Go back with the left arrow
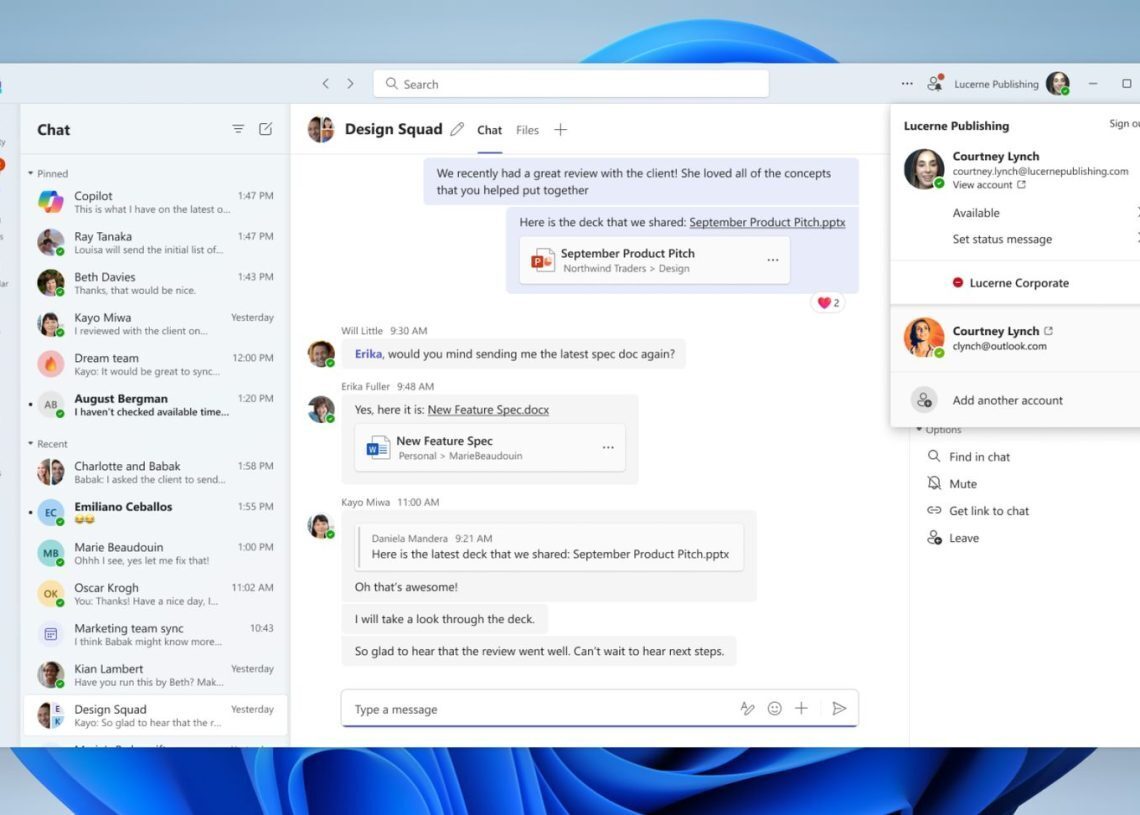Viewport: 1140px width, 815px height. (326, 84)
